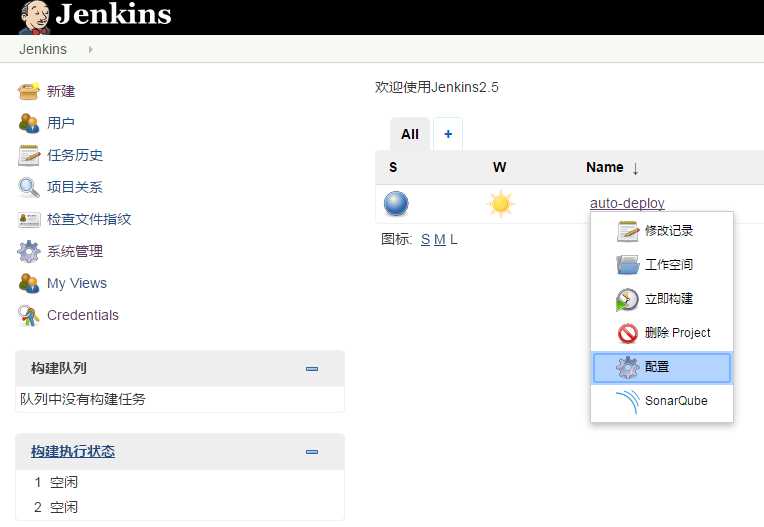This screenshot has height=527, width=764.
Task: Open the 检查文件指纹 link
Action: point(89,219)
